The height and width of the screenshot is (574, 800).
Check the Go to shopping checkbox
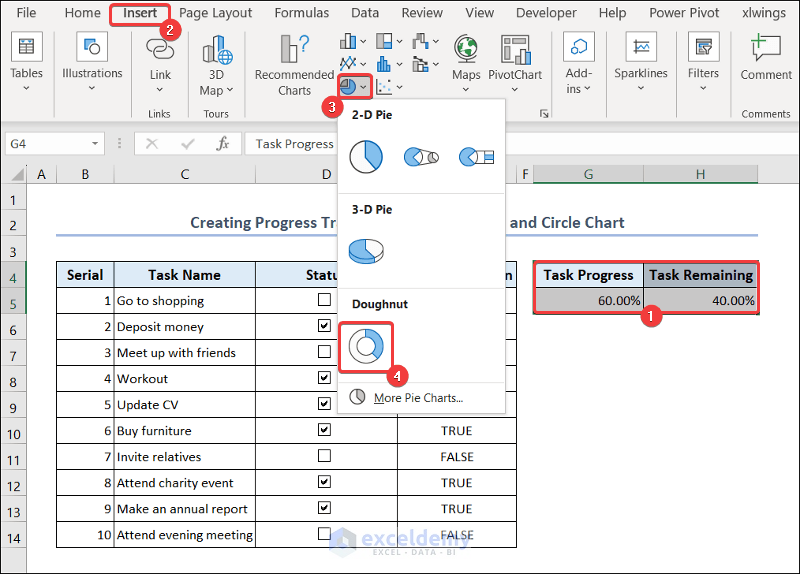324,300
